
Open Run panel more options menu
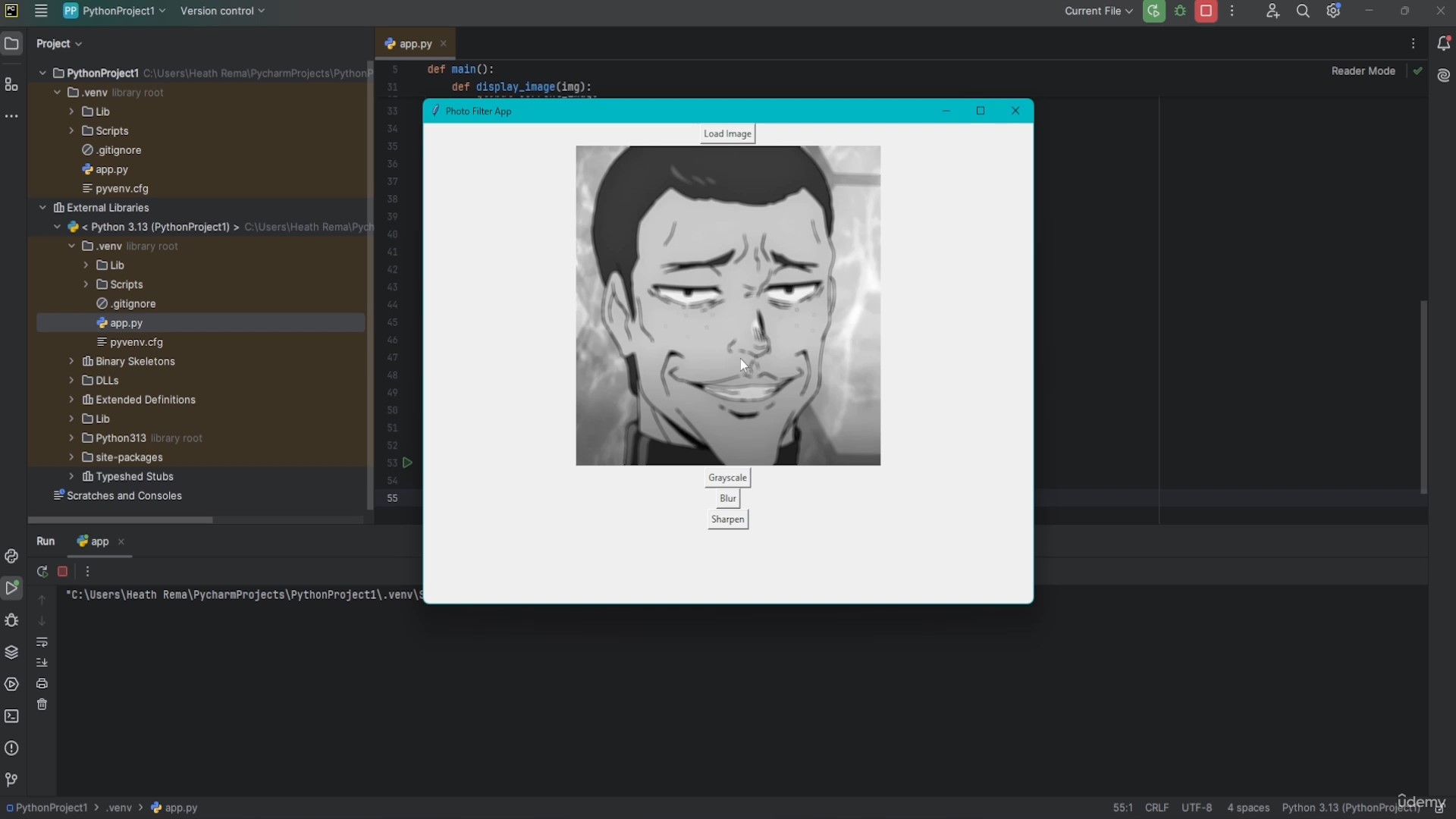pos(87,571)
